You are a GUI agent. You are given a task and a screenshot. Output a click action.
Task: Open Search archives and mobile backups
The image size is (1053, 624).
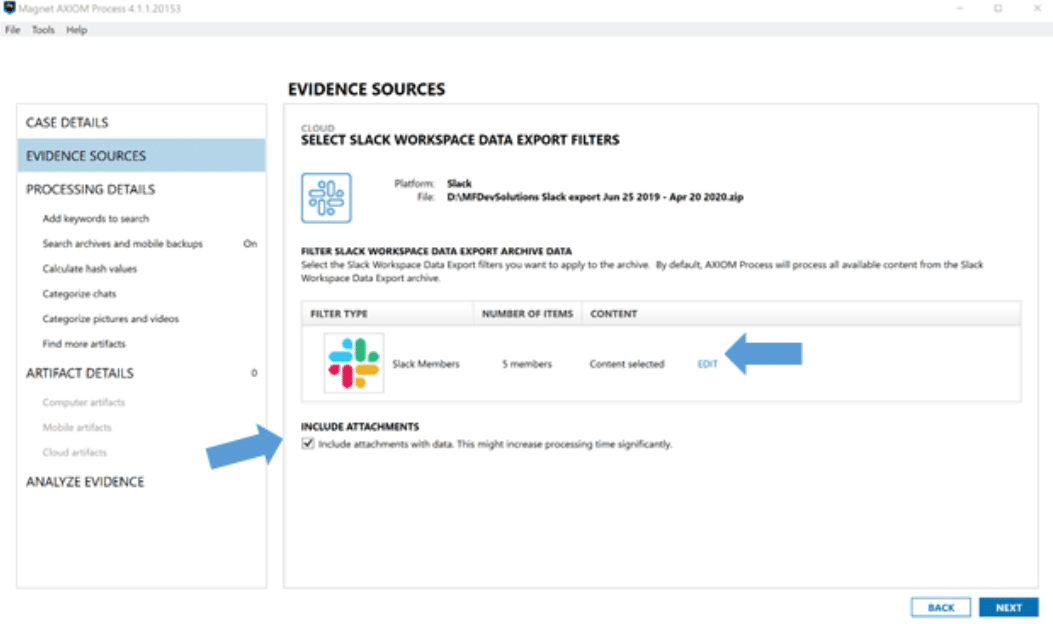tap(123, 243)
